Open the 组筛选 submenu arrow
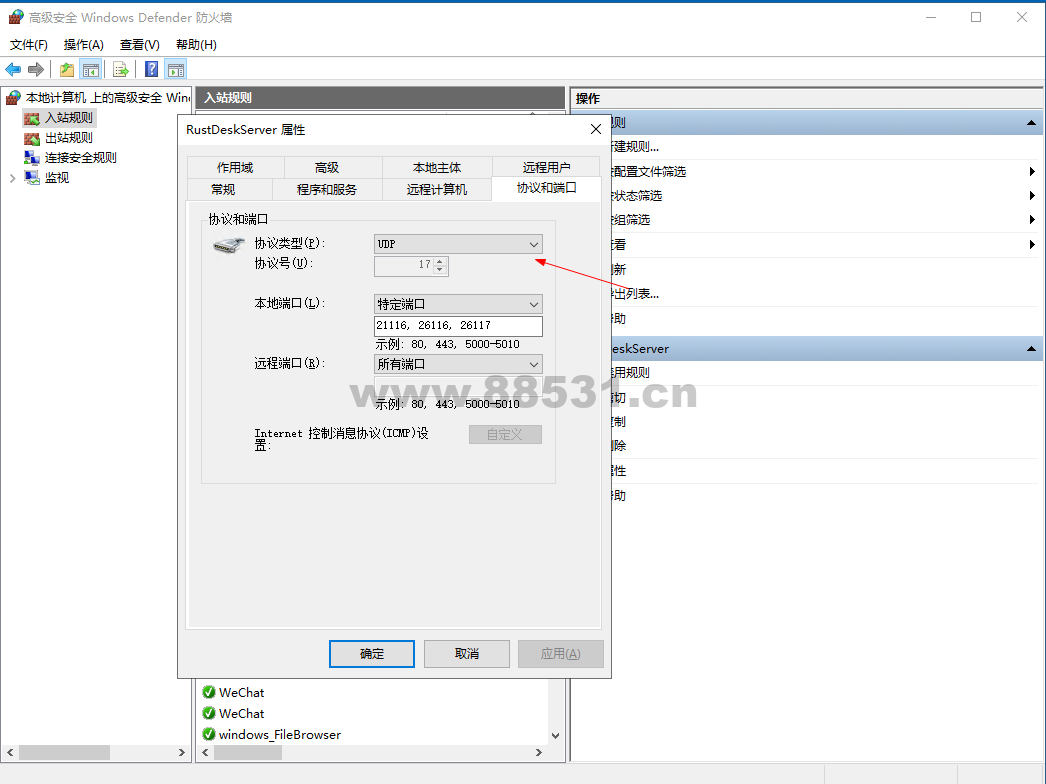Viewport: 1046px width, 784px height. [1032, 220]
